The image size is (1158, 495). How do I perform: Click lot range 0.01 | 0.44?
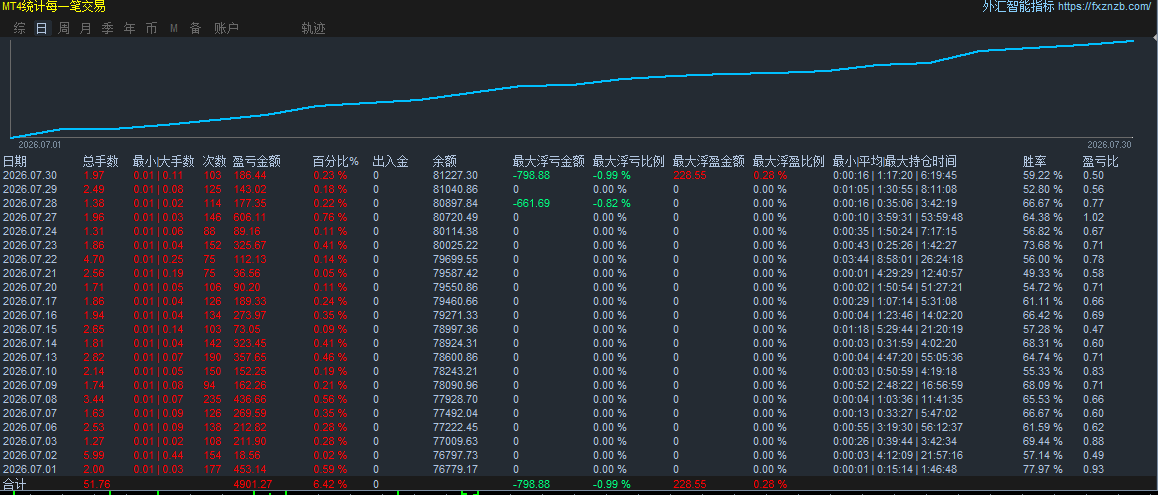click(x=160, y=455)
